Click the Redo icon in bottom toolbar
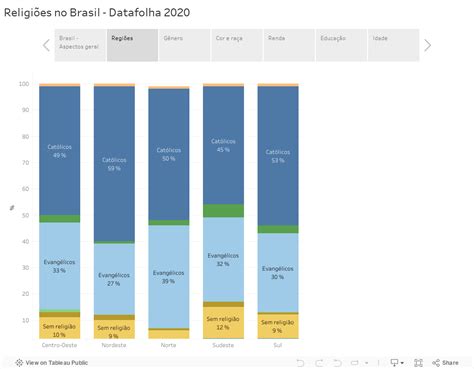This screenshot has height=369, width=474. (x=319, y=363)
